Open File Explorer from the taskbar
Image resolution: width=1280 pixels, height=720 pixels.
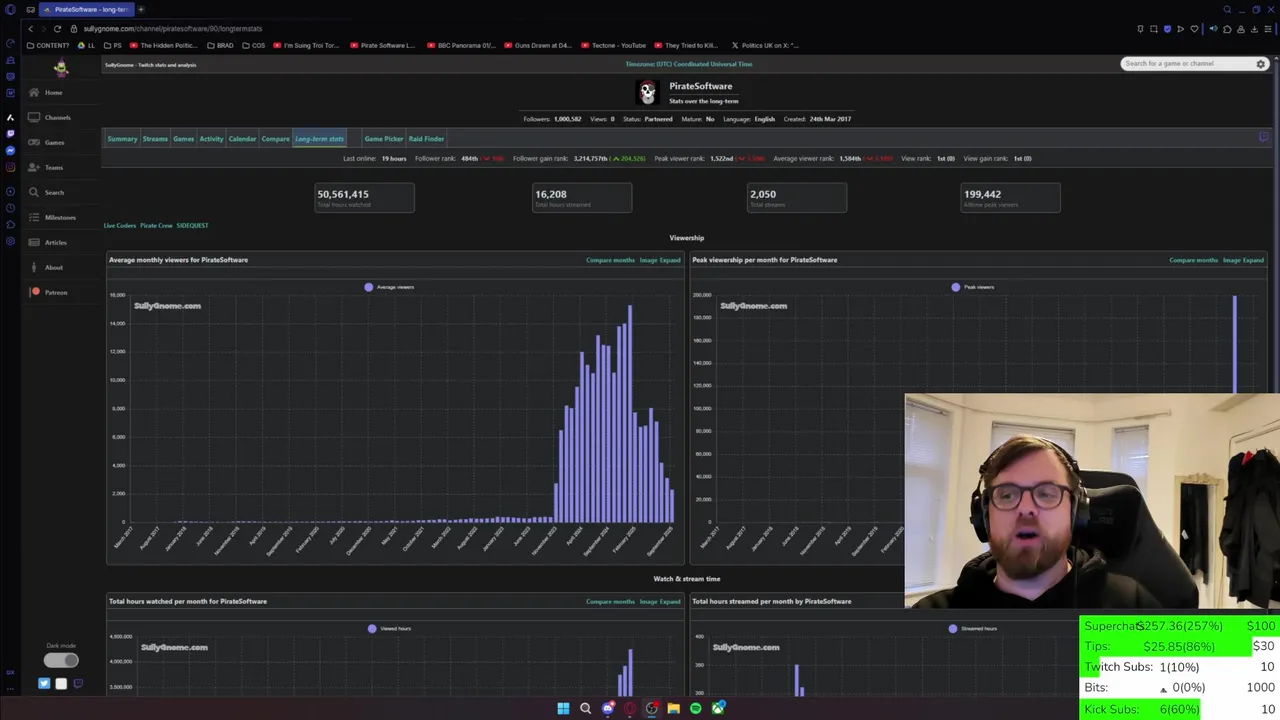673,708
